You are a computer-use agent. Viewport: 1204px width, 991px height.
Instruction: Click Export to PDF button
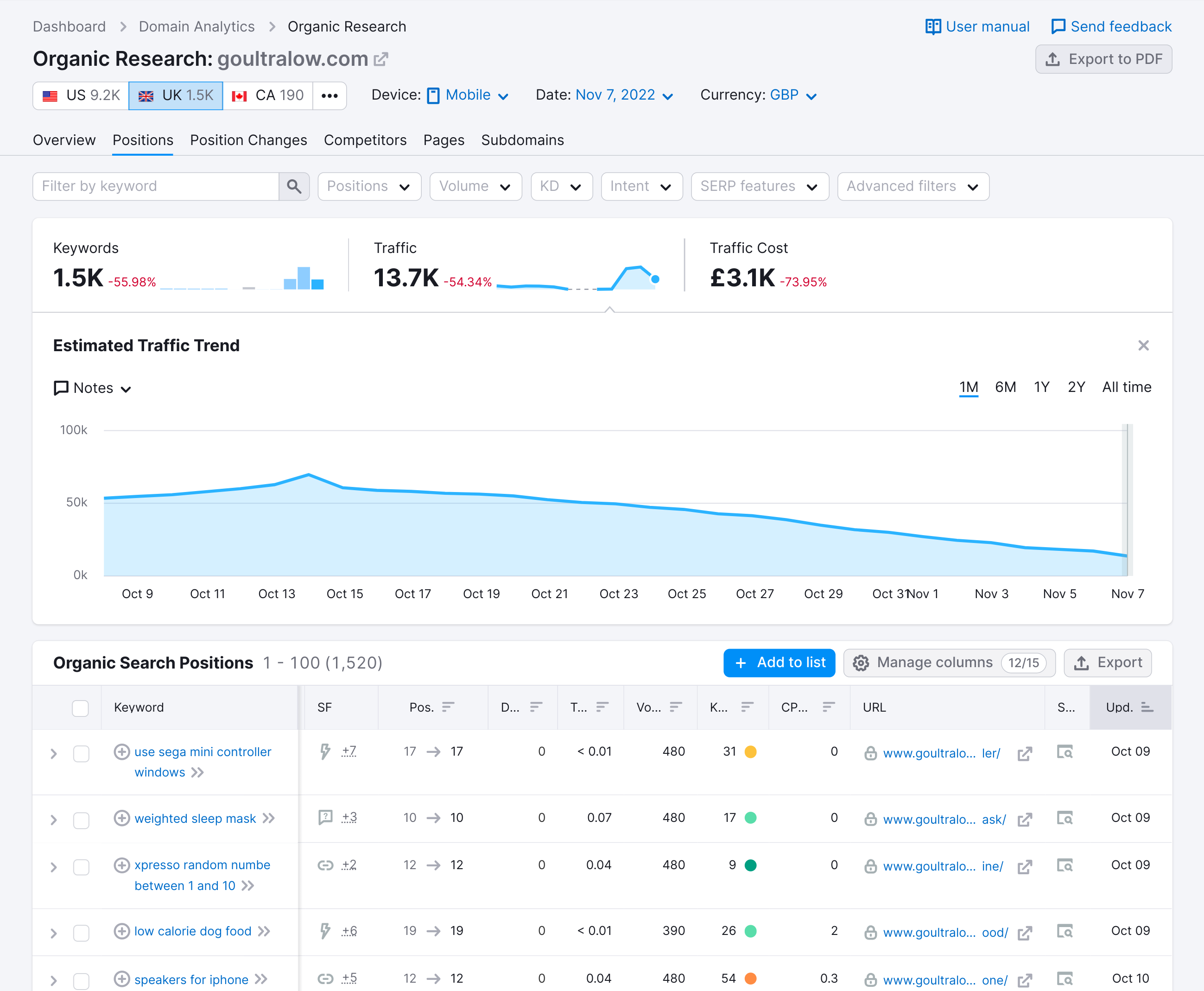(1103, 59)
